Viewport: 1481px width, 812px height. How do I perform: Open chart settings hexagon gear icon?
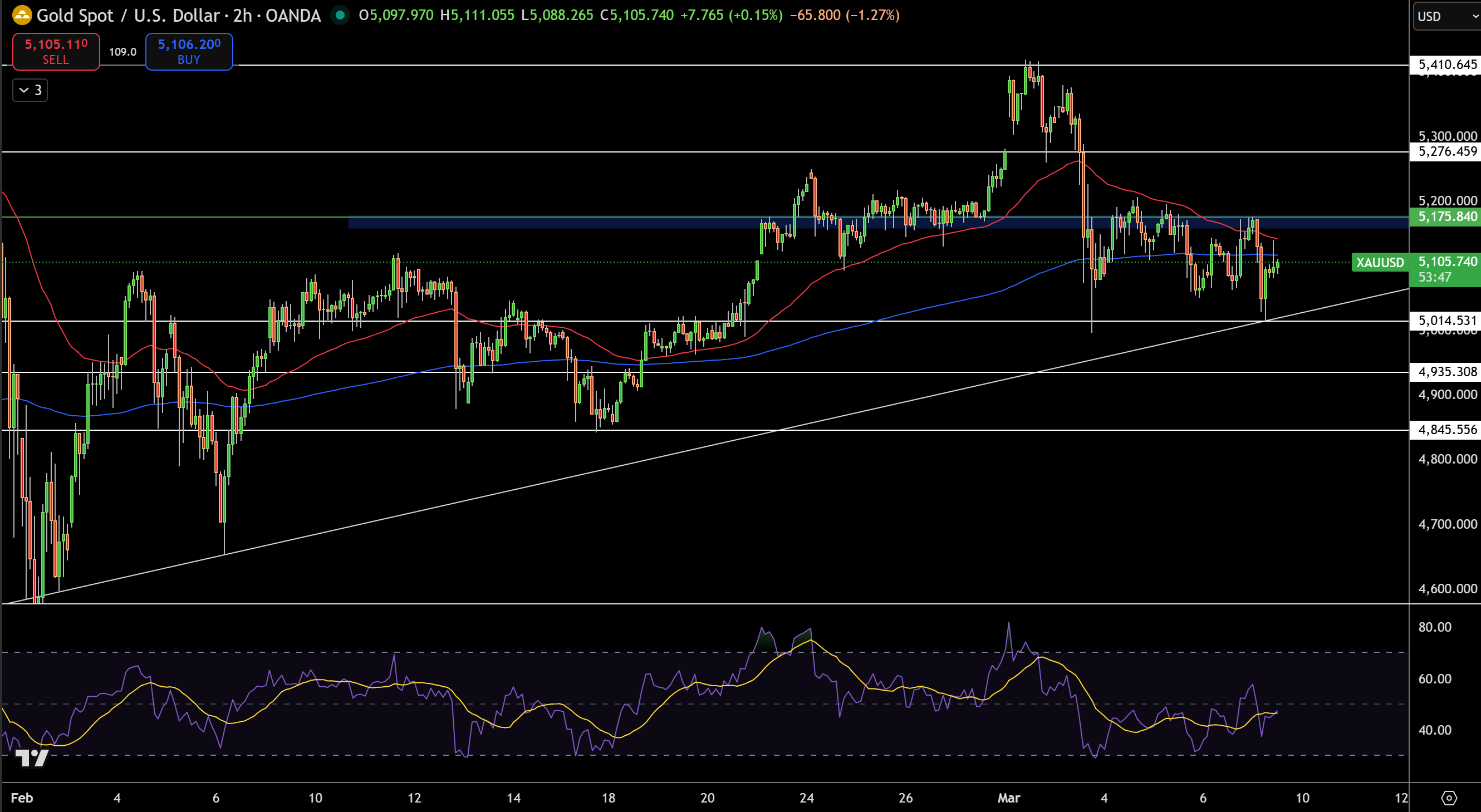coord(1449,798)
